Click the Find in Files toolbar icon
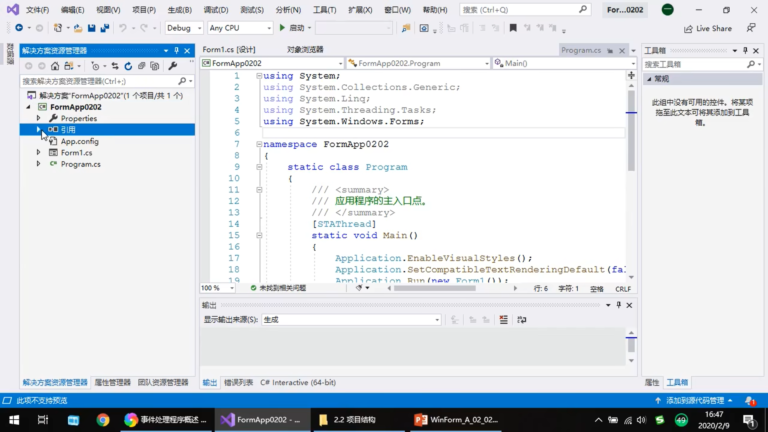Image resolution: width=768 pixels, height=432 pixels. 406,28
